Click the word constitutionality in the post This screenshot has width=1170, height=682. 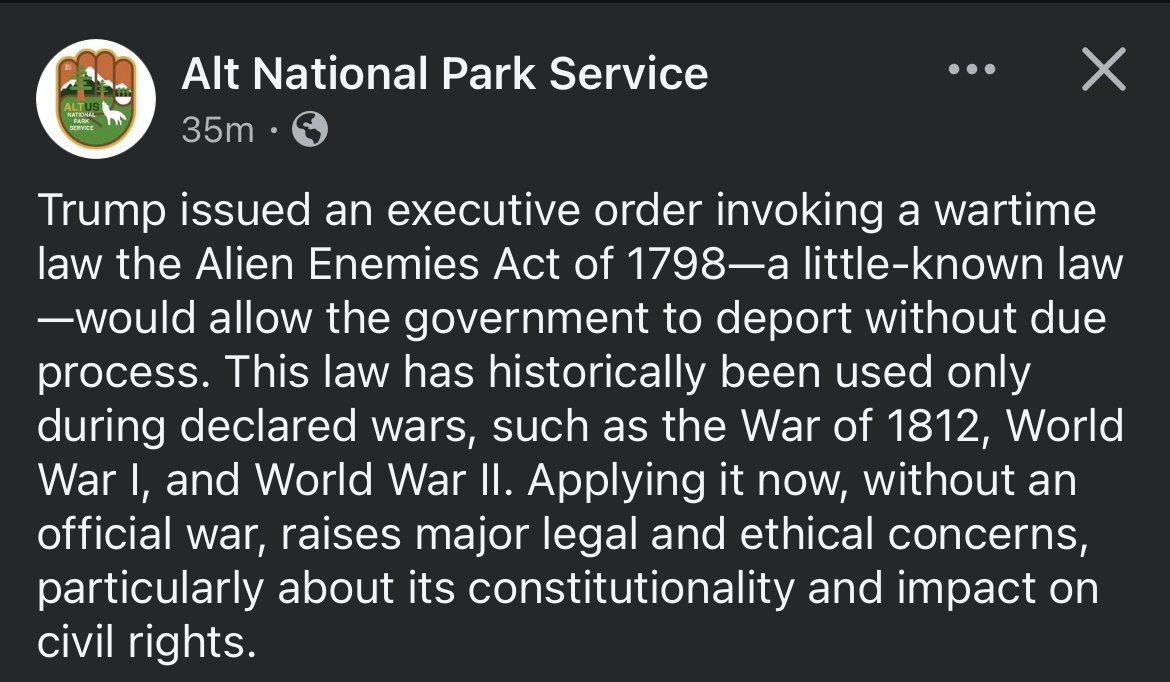pyautogui.click(x=631, y=588)
